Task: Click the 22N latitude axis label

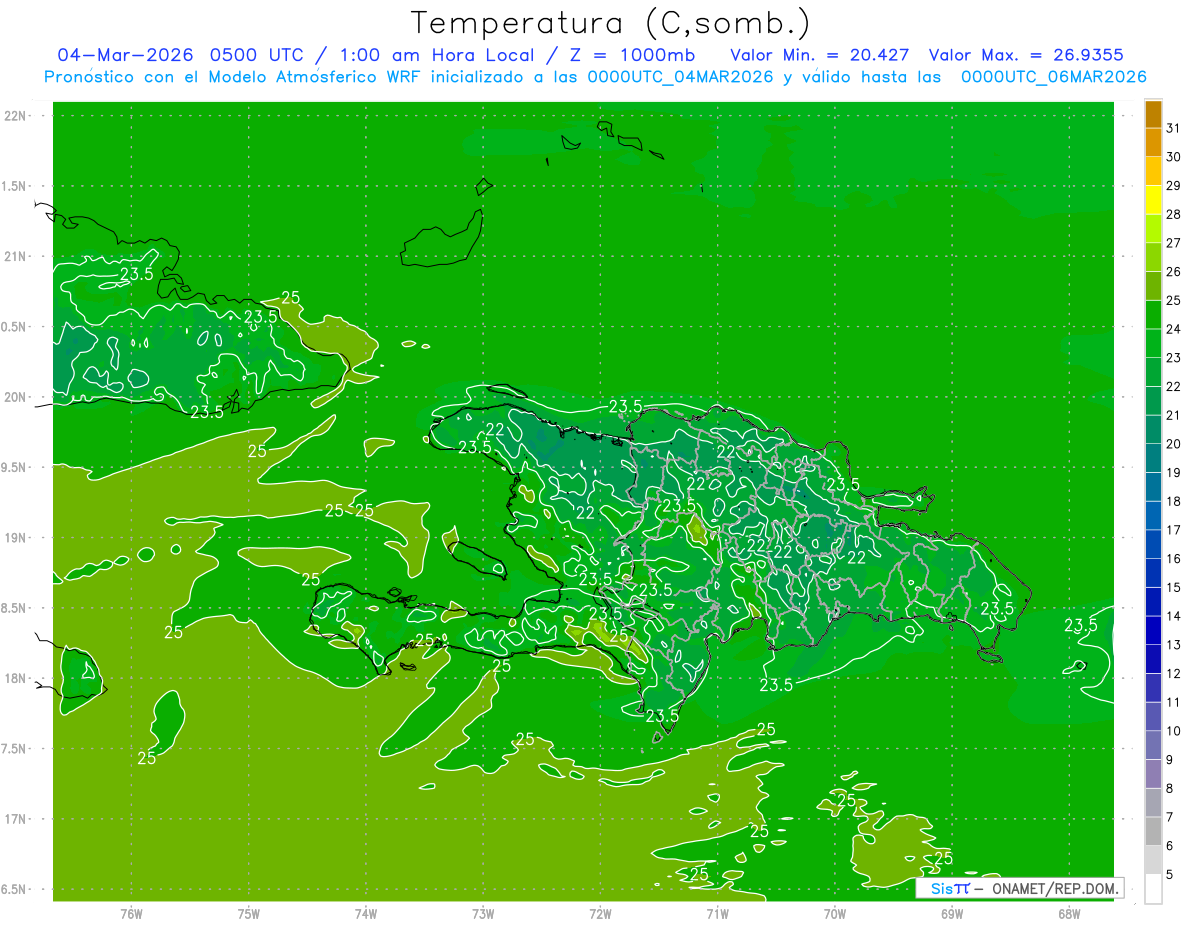Action: (16, 116)
